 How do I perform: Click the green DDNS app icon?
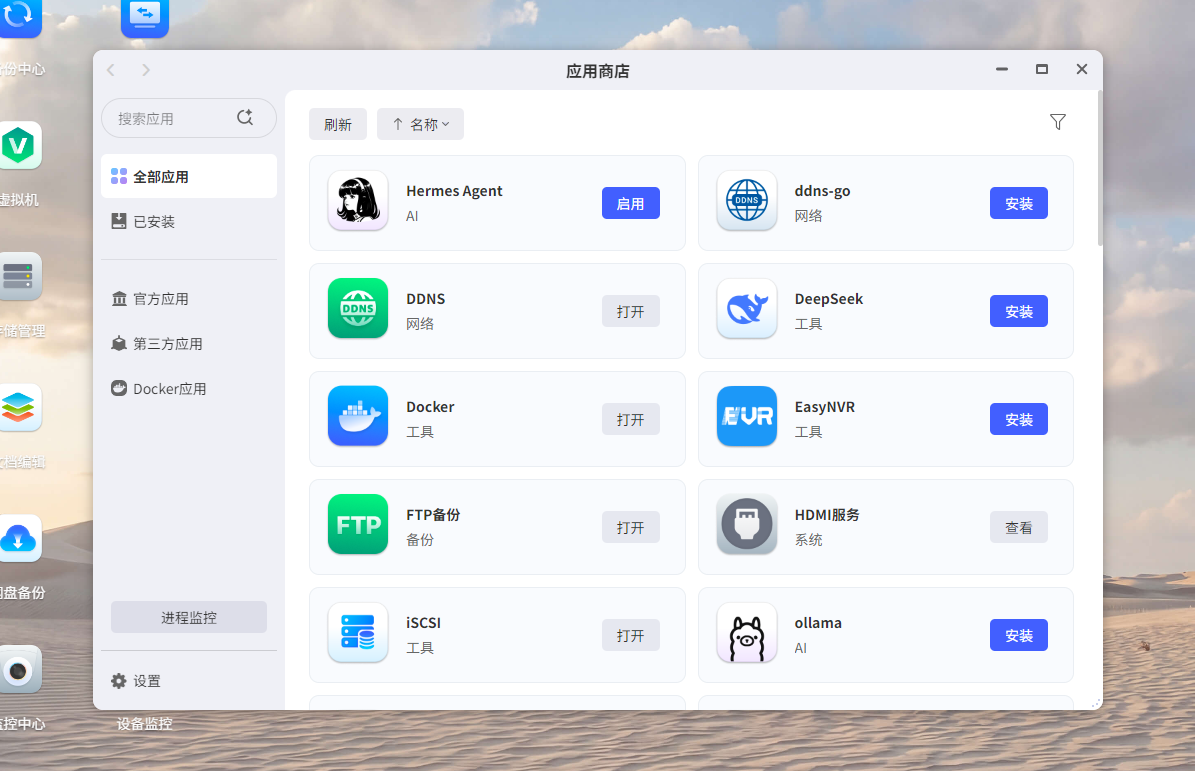(358, 309)
